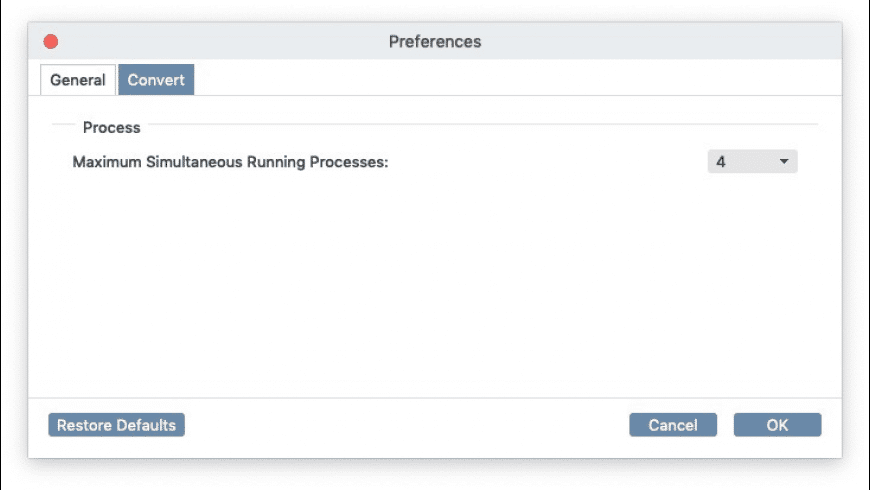Screen dimensions: 870x490
Task: Click the word "Processes:" at the label's end
Action: click(350, 161)
